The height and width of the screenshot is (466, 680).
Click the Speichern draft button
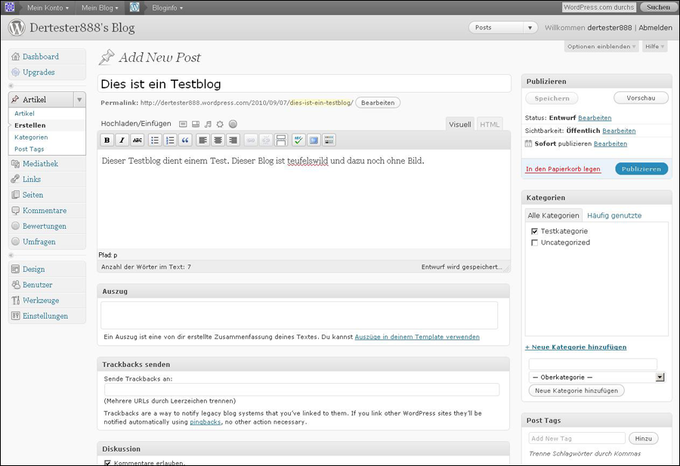click(552, 98)
